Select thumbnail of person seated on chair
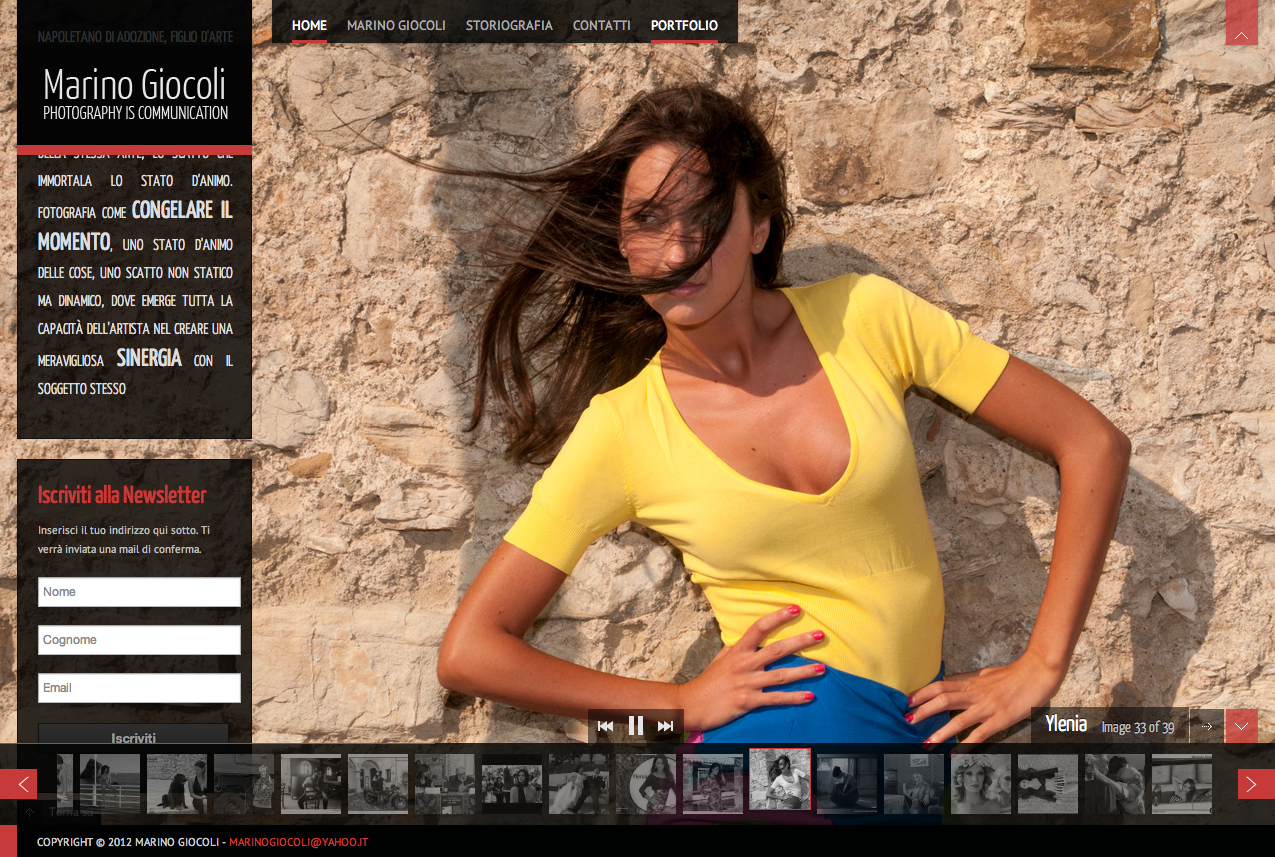 click(311, 783)
